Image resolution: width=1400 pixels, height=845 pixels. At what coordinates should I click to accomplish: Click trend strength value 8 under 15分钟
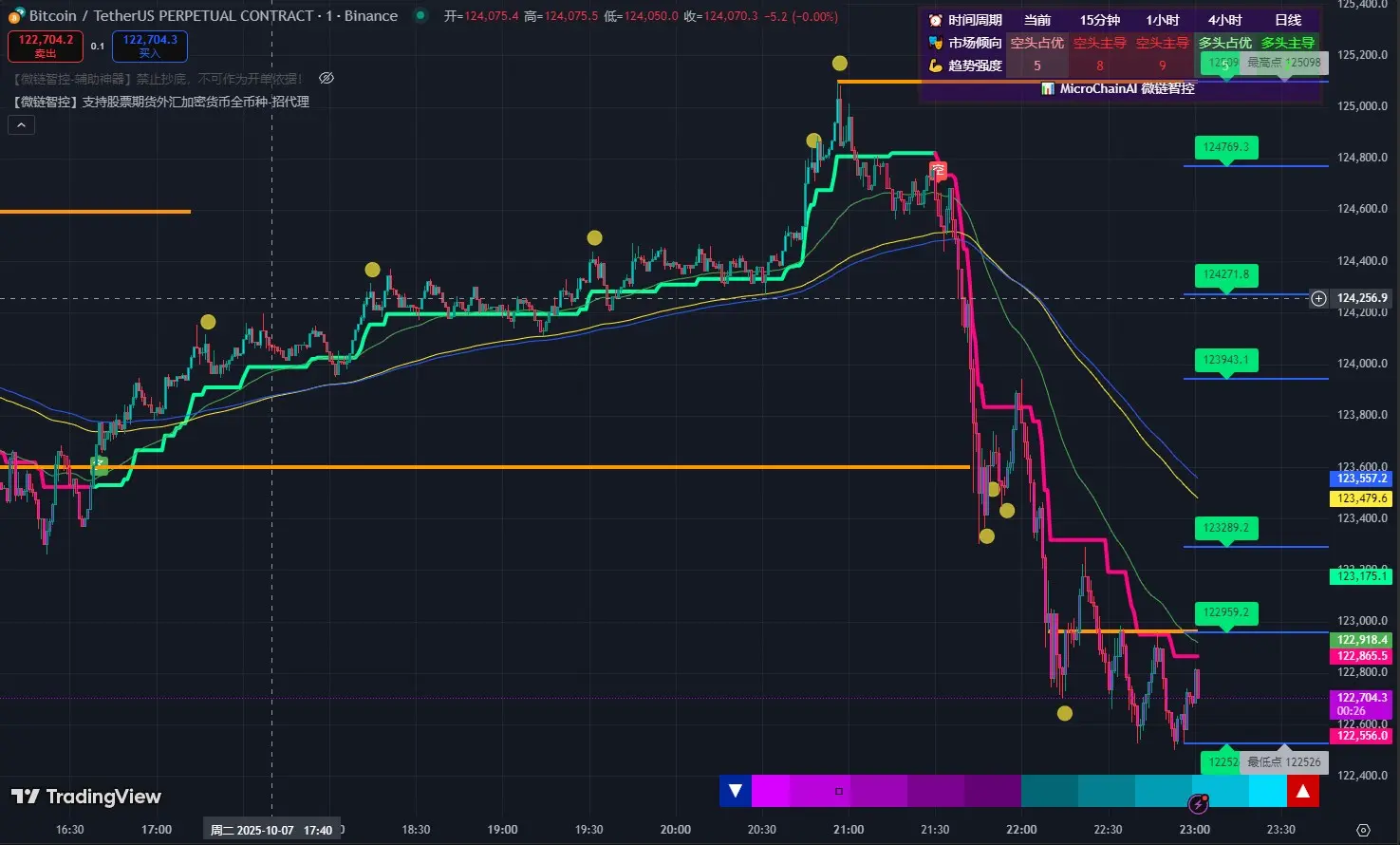point(1100,66)
